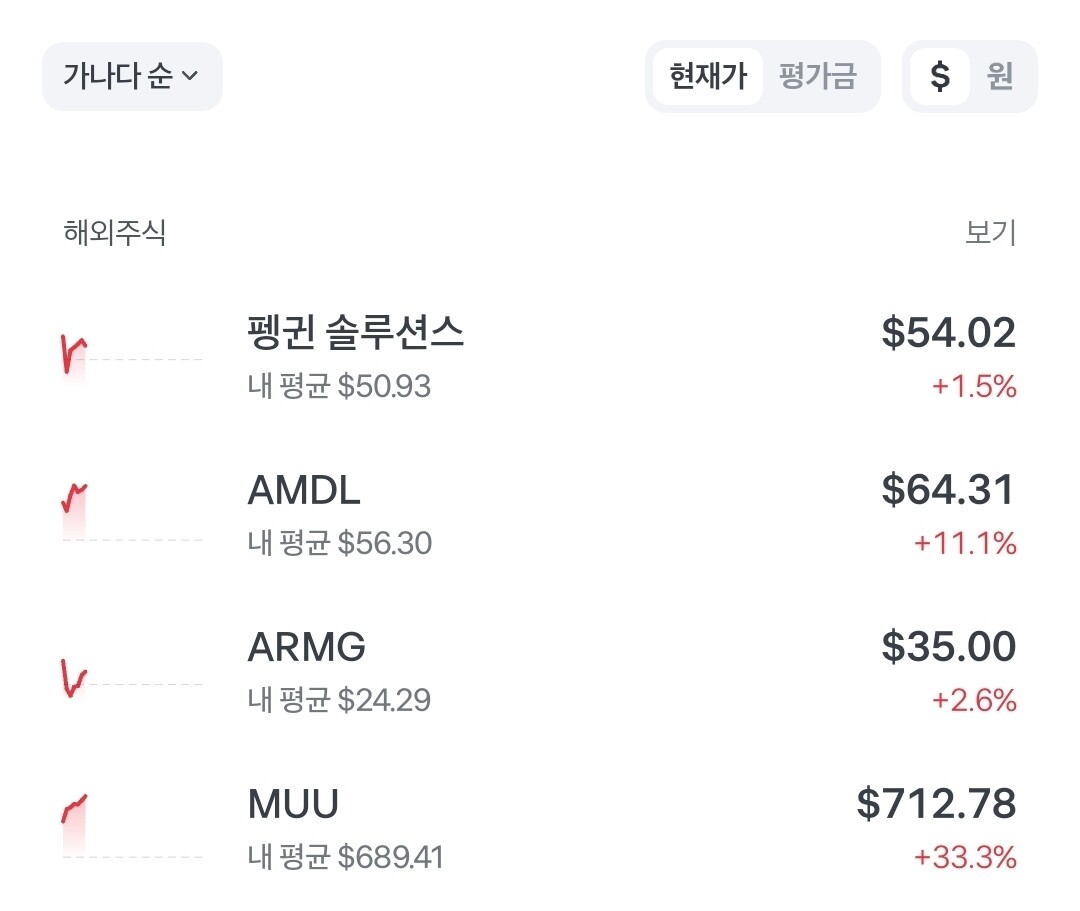The height and width of the screenshot is (911, 1080).
Task: Click the chevron arrow beside 가나다 순
Action: 190,76
